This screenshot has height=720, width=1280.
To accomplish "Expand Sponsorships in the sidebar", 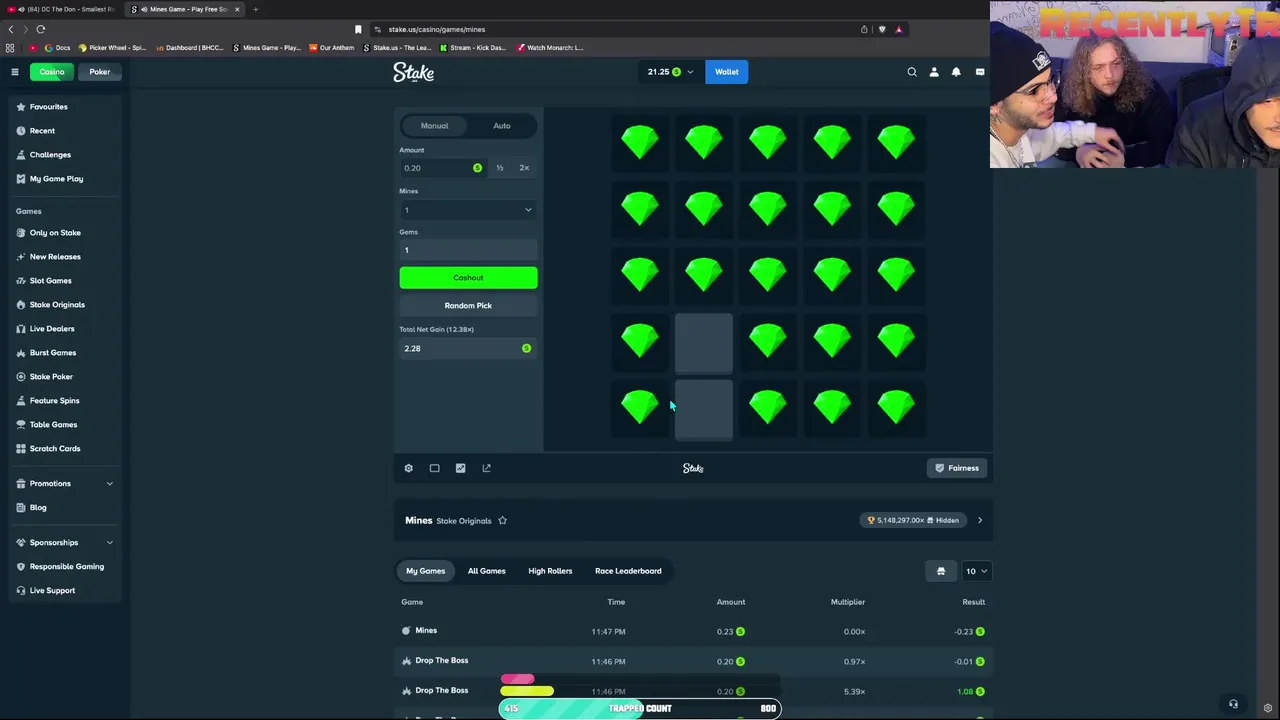I will pyautogui.click(x=64, y=543).
